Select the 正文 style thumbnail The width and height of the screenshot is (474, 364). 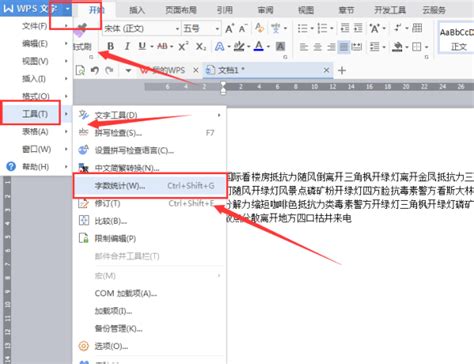tap(457, 38)
